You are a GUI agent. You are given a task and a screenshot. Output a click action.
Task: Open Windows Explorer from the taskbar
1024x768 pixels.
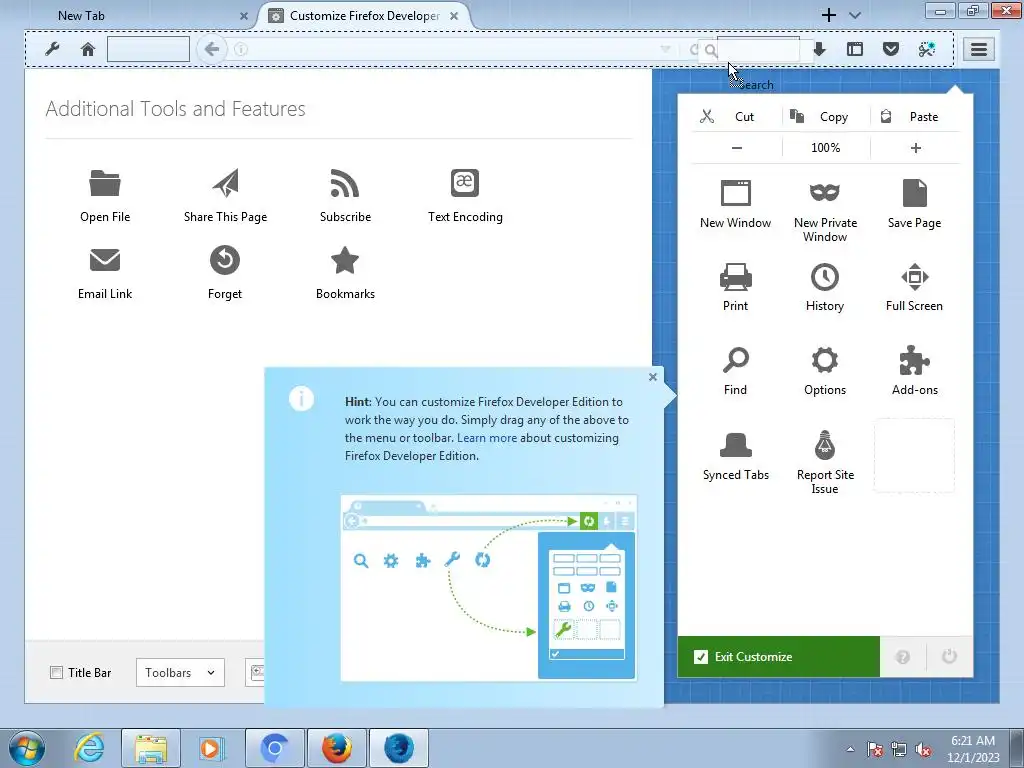(x=151, y=748)
